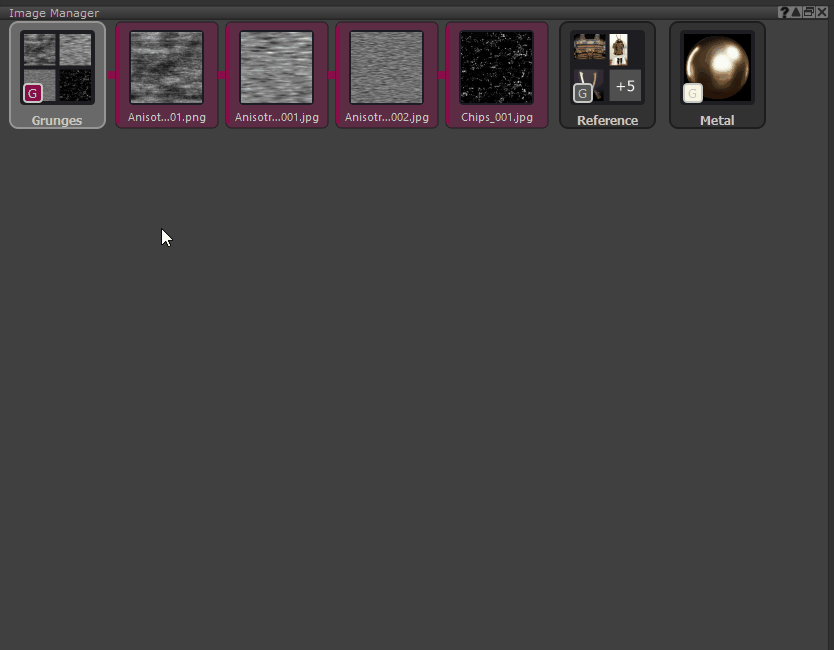
Task: Click the Chips_001.jpg filename label
Action: (497, 117)
